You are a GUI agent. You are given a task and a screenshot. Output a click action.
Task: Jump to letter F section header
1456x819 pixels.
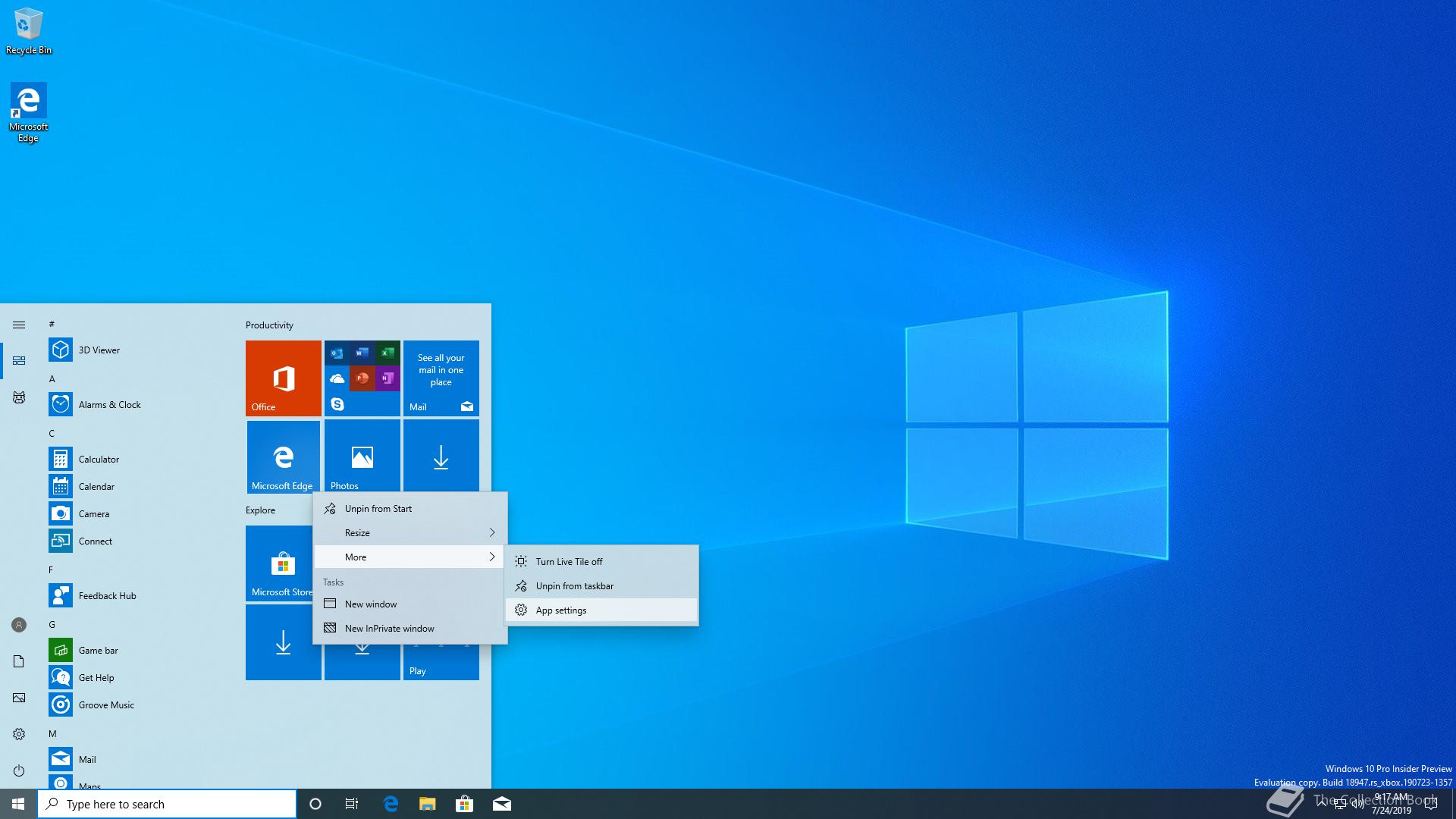51,570
